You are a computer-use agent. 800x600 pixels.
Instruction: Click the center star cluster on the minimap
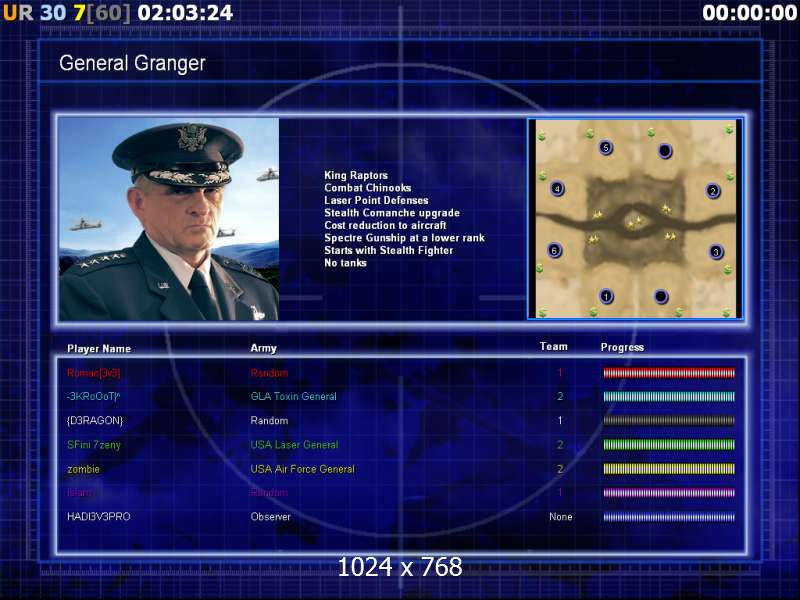(x=635, y=221)
